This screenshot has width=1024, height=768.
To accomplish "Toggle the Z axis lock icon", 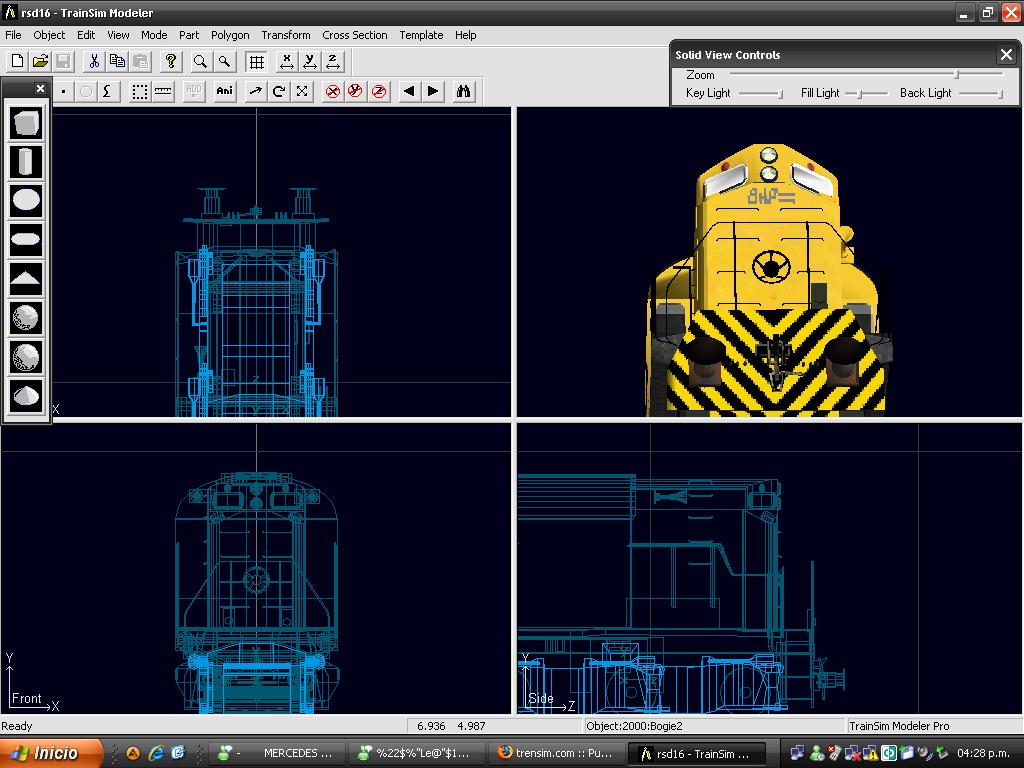I will coord(379,91).
